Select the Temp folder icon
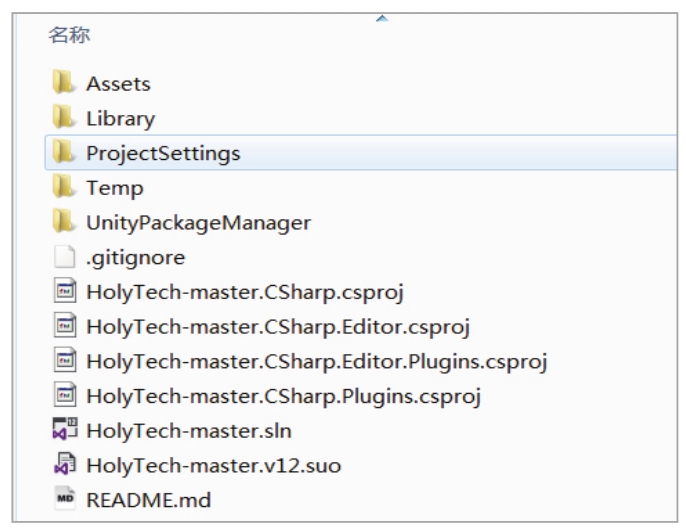This screenshot has width=686, height=530. tap(64, 186)
